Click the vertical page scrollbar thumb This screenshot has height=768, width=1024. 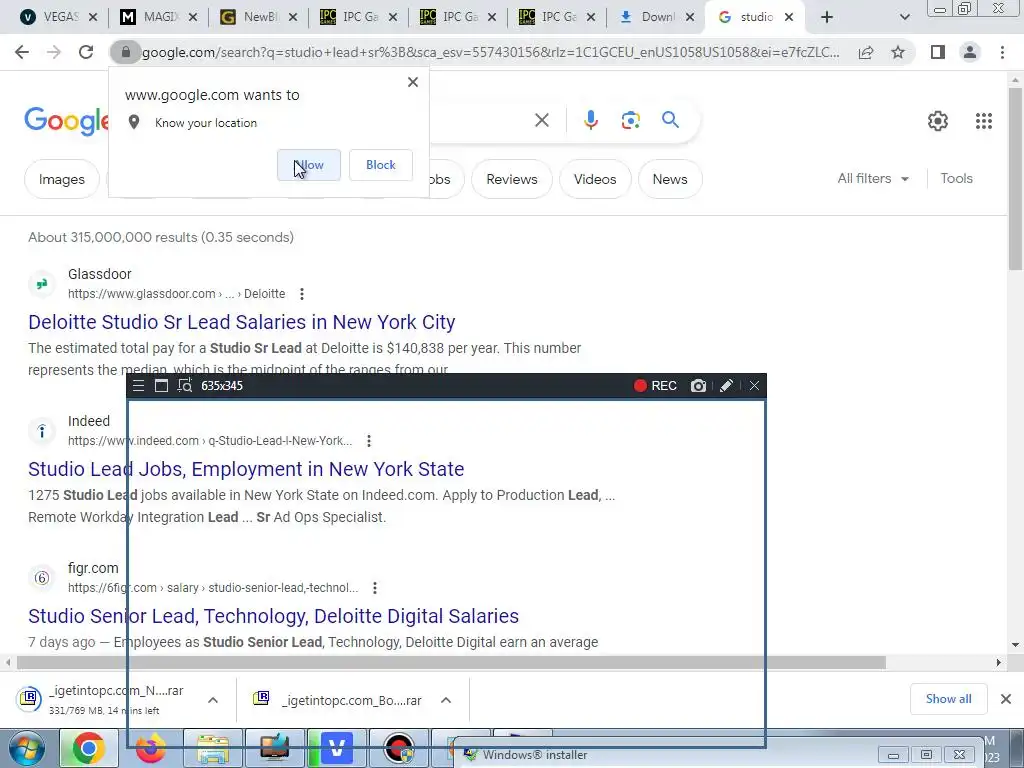pyautogui.click(x=1016, y=178)
